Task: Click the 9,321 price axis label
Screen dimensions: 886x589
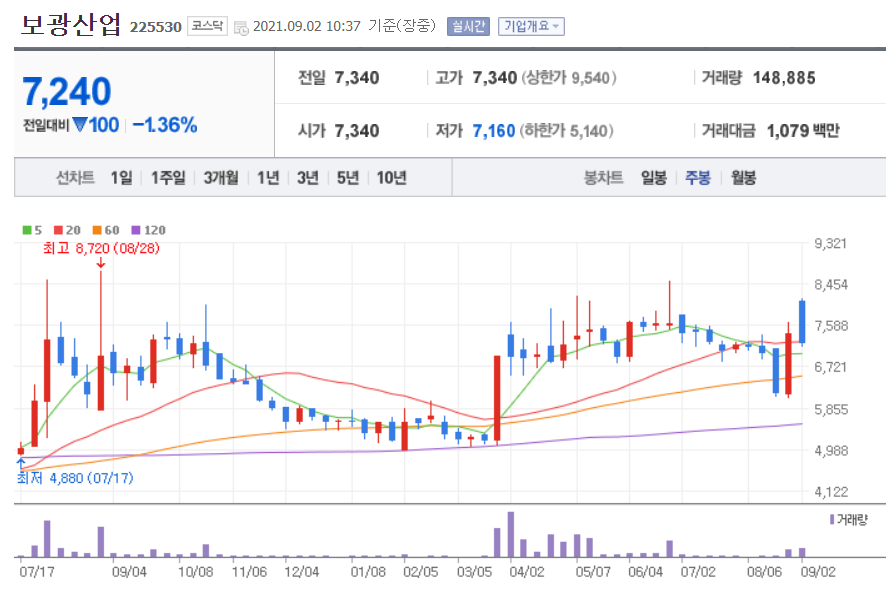Action: (x=831, y=244)
